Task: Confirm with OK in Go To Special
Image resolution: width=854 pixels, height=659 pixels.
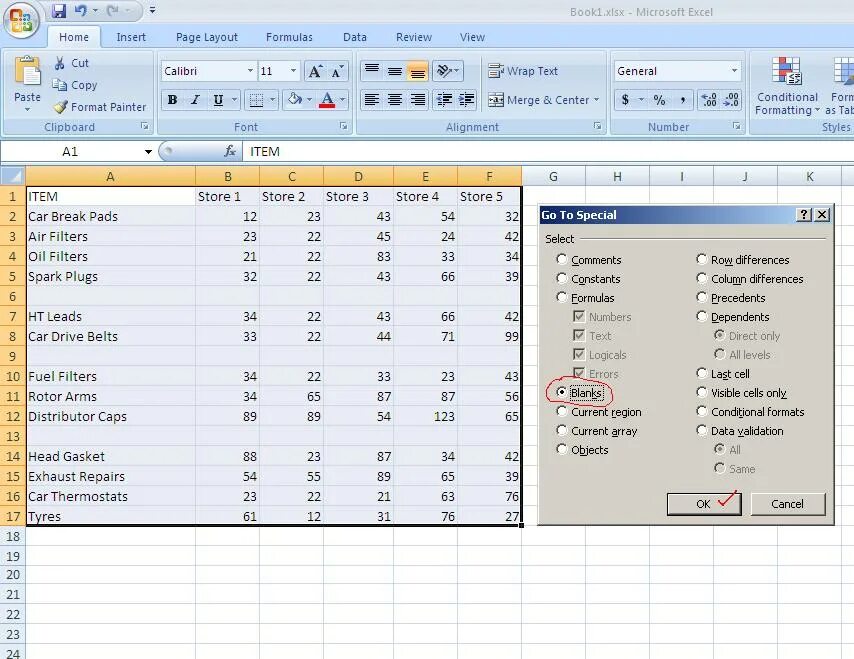Action: coord(704,504)
